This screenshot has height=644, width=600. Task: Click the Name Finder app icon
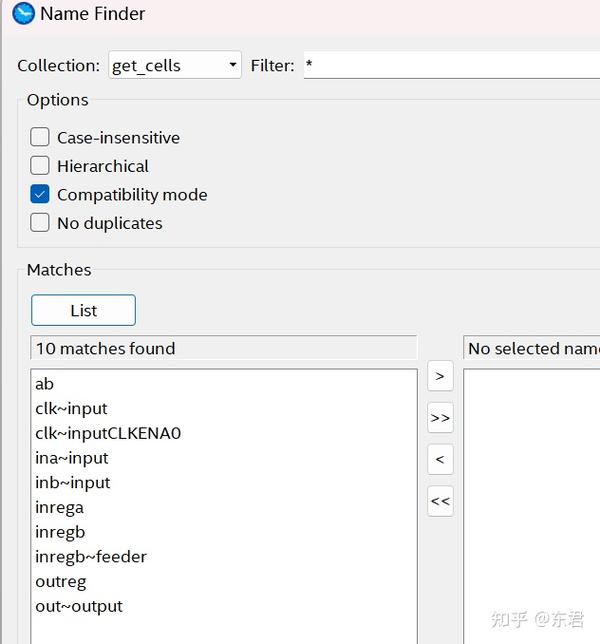(23, 14)
